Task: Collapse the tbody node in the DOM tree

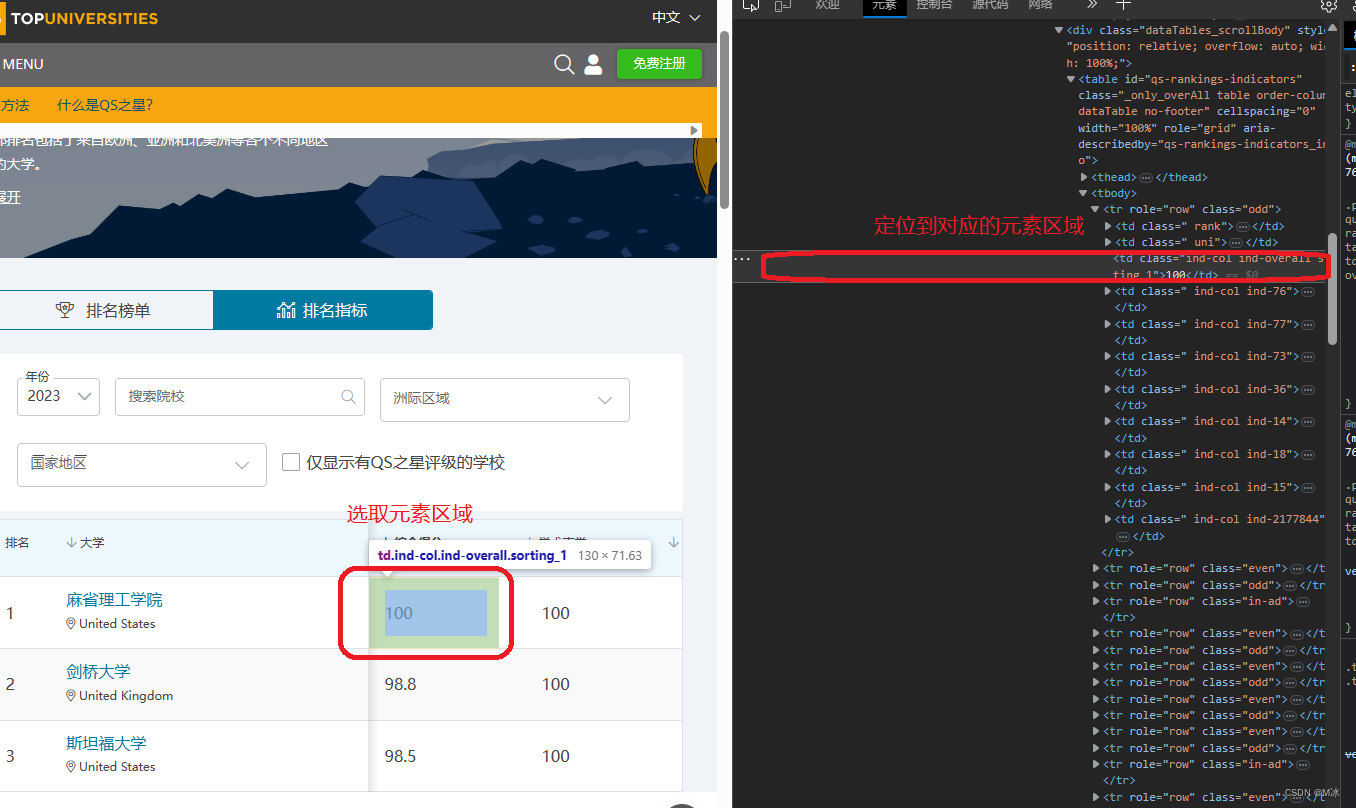Action: tap(1083, 194)
